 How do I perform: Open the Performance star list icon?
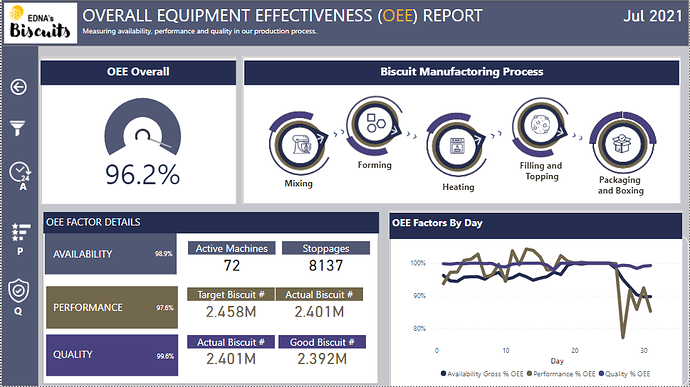pyautogui.click(x=21, y=239)
